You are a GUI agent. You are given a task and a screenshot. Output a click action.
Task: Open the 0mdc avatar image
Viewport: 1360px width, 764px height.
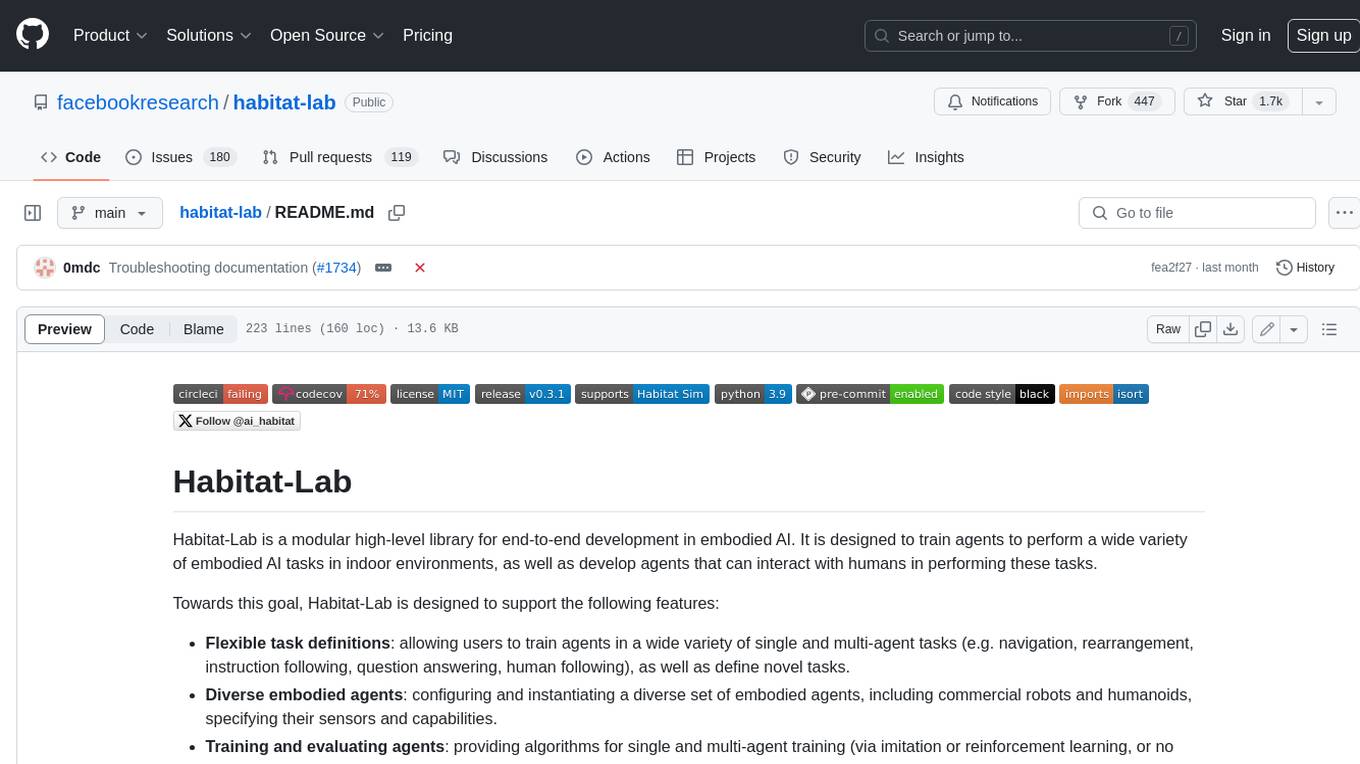(44, 268)
